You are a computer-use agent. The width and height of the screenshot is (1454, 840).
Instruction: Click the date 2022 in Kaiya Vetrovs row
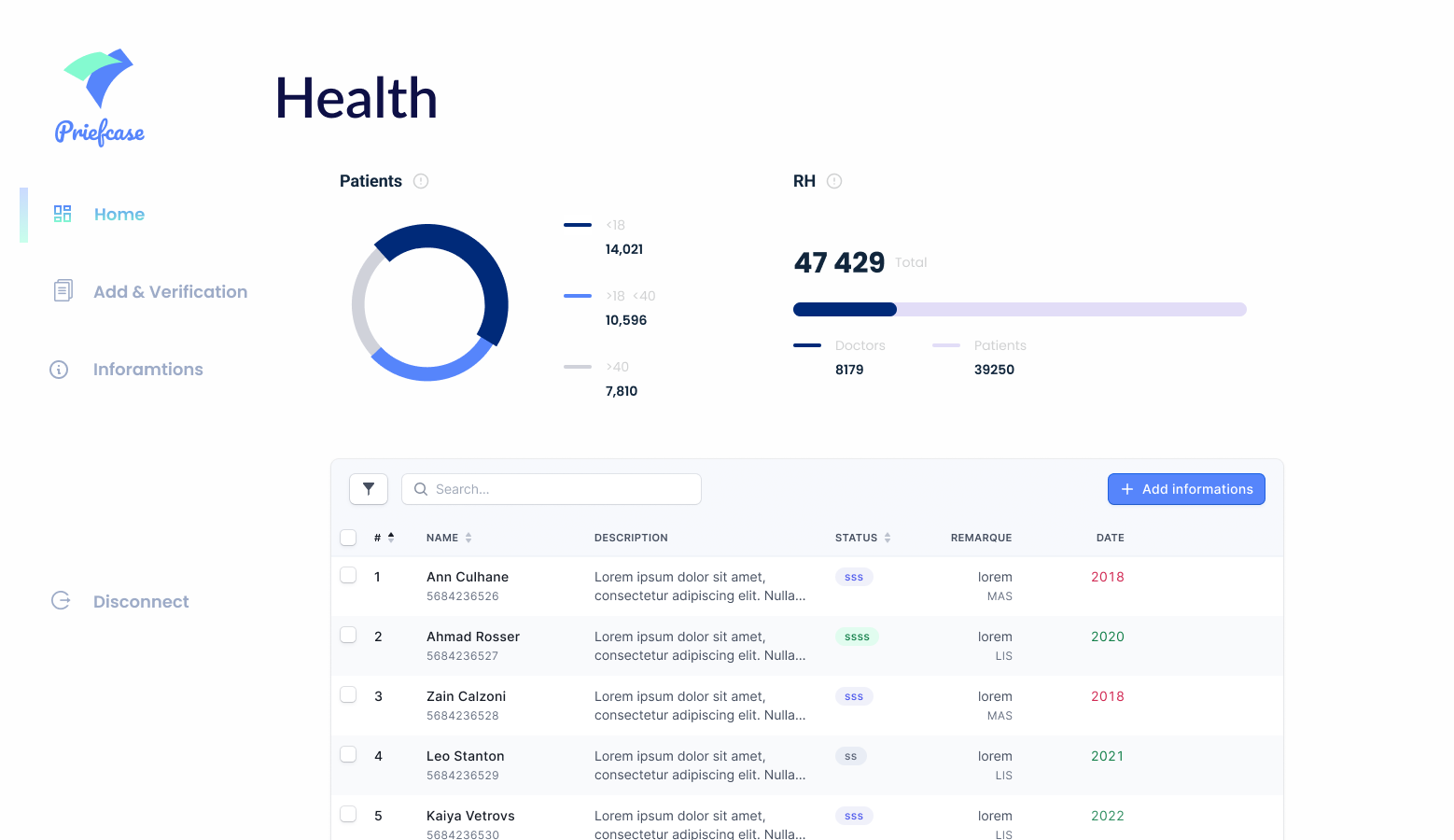[1108, 816]
